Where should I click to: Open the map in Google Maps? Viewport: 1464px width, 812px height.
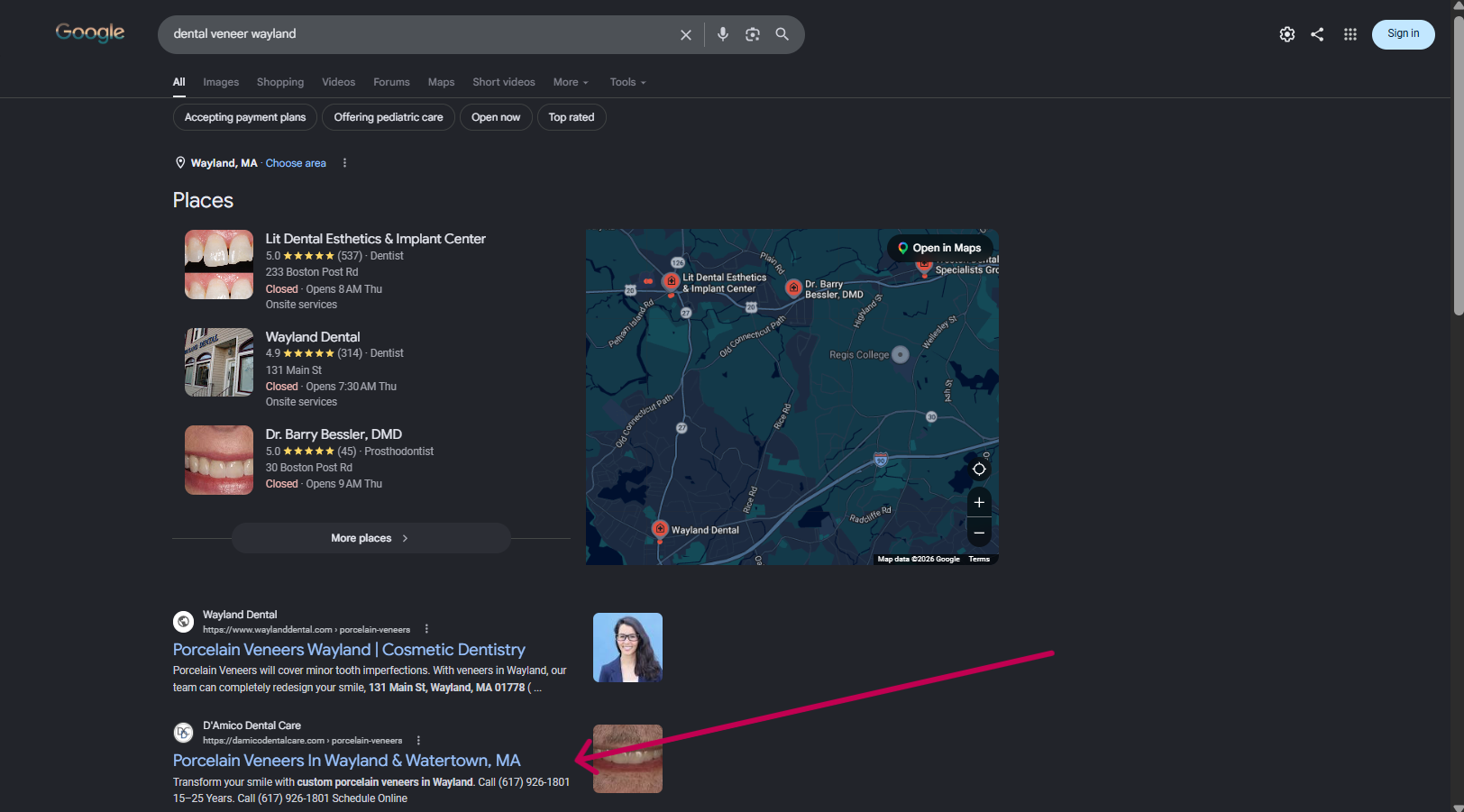[x=939, y=248]
